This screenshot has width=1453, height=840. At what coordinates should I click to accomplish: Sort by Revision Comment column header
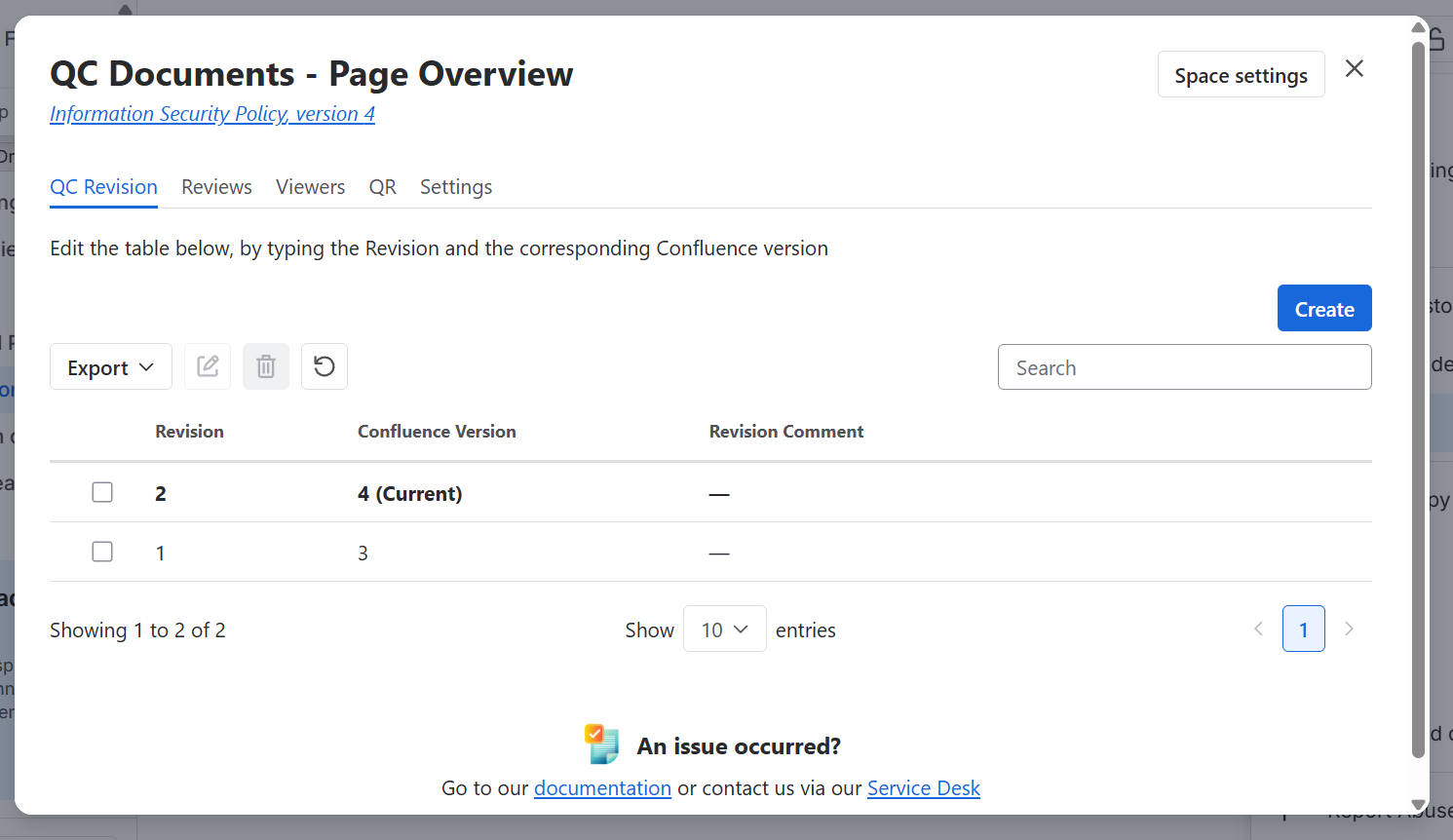(786, 432)
